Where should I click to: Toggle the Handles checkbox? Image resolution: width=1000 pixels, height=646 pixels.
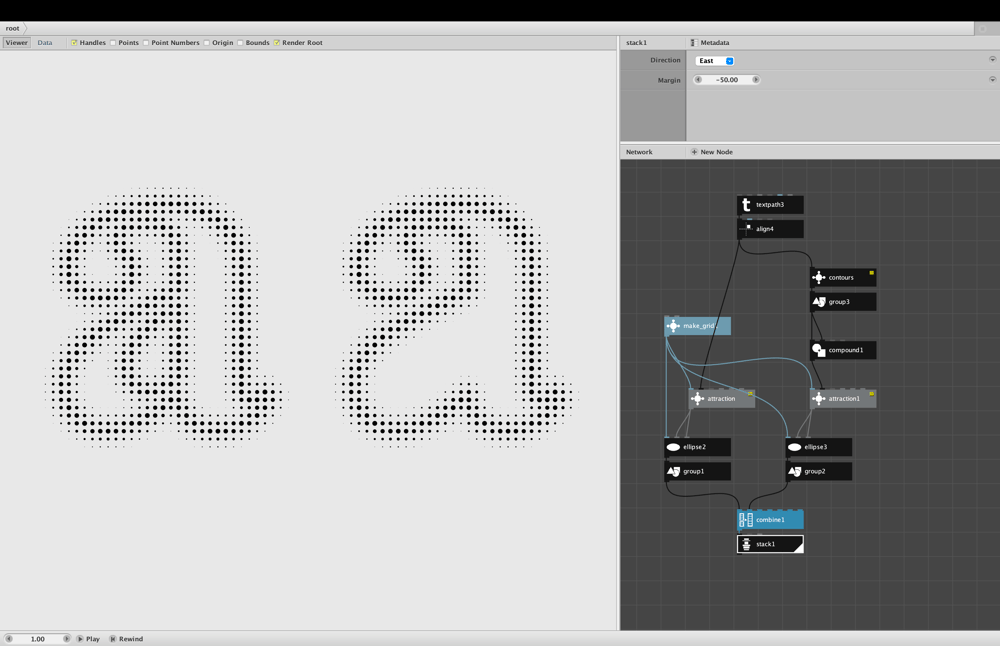coord(74,43)
